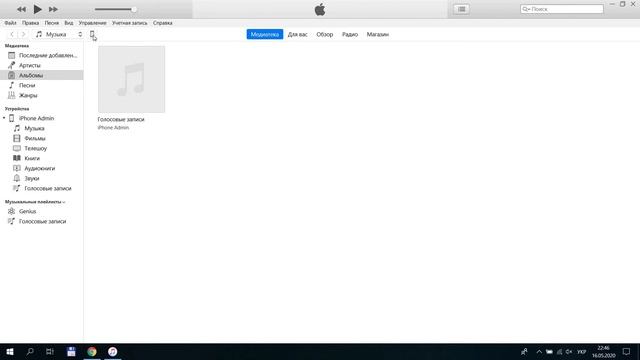Open the Песня menu

[x=52, y=23]
